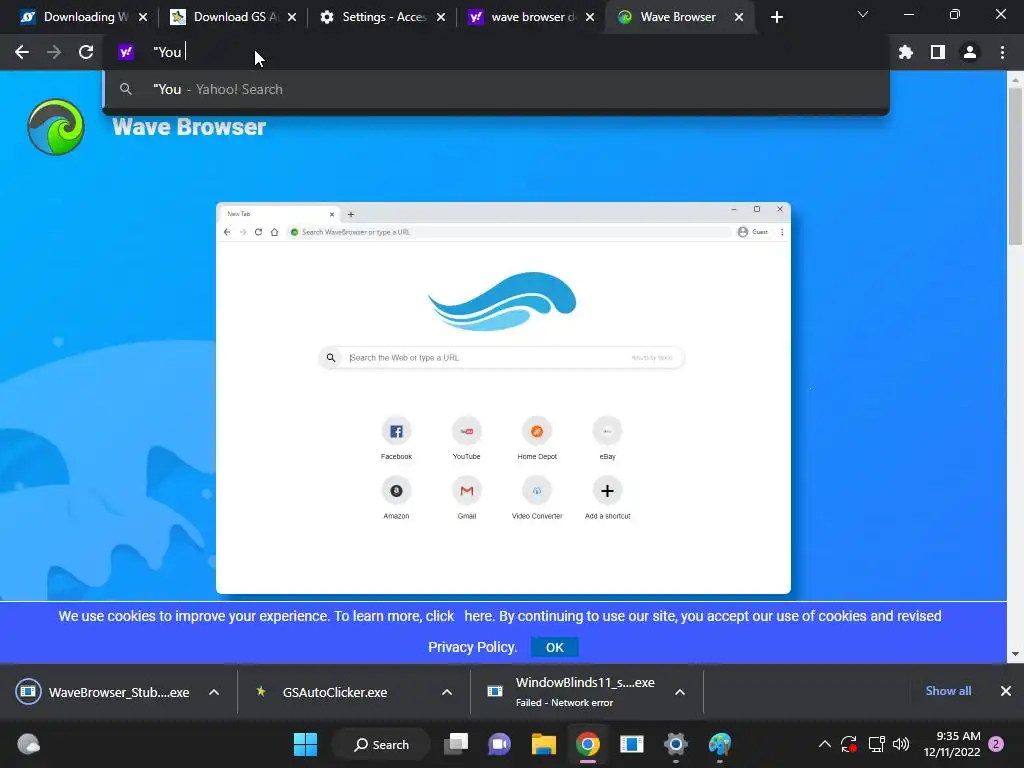The image size is (1024, 768).
Task: Switch to the Settings tab
Action: click(383, 17)
